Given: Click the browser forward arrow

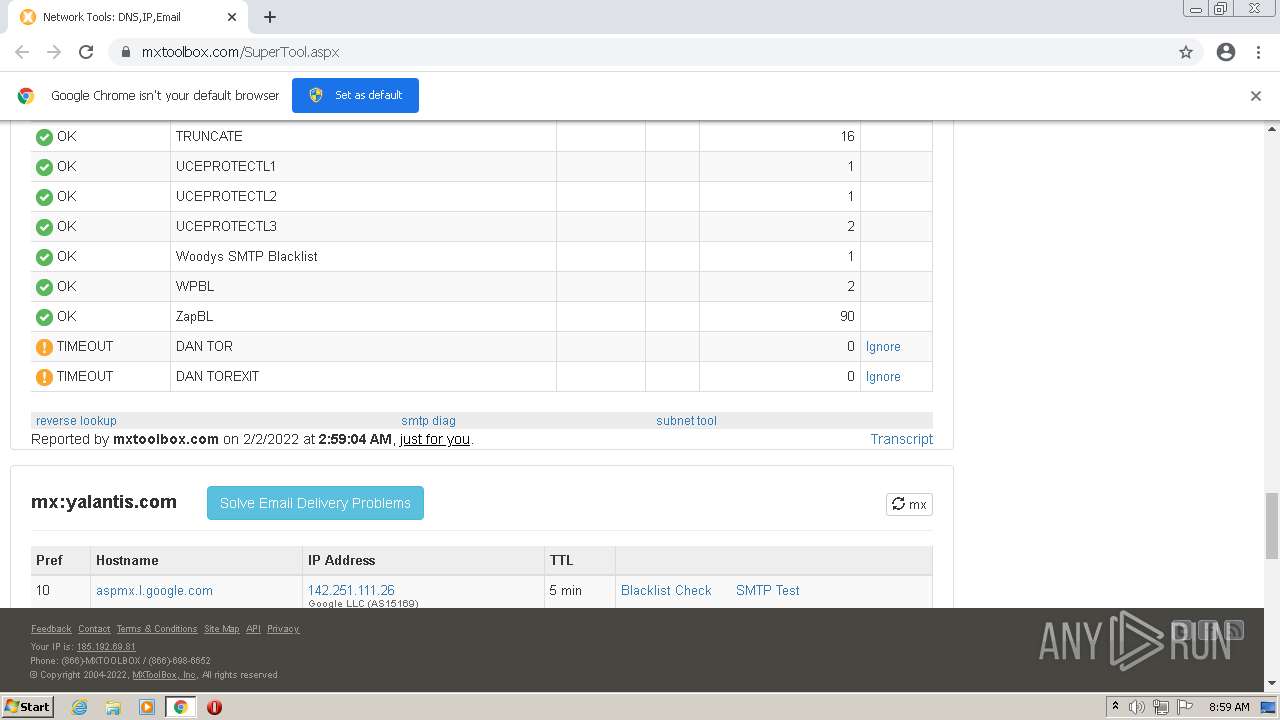Looking at the screenshot, I should point(54,52).
